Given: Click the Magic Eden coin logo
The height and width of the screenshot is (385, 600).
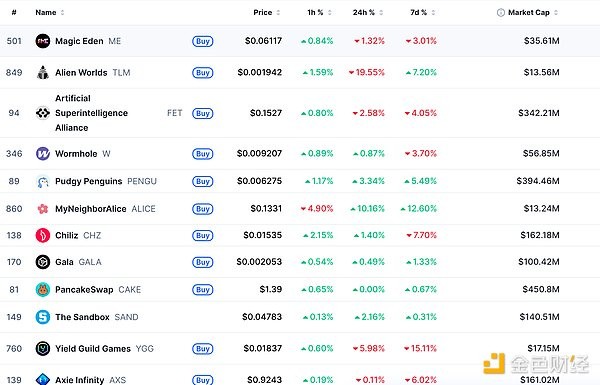Looking at the screenshot, I should point(43,41).
